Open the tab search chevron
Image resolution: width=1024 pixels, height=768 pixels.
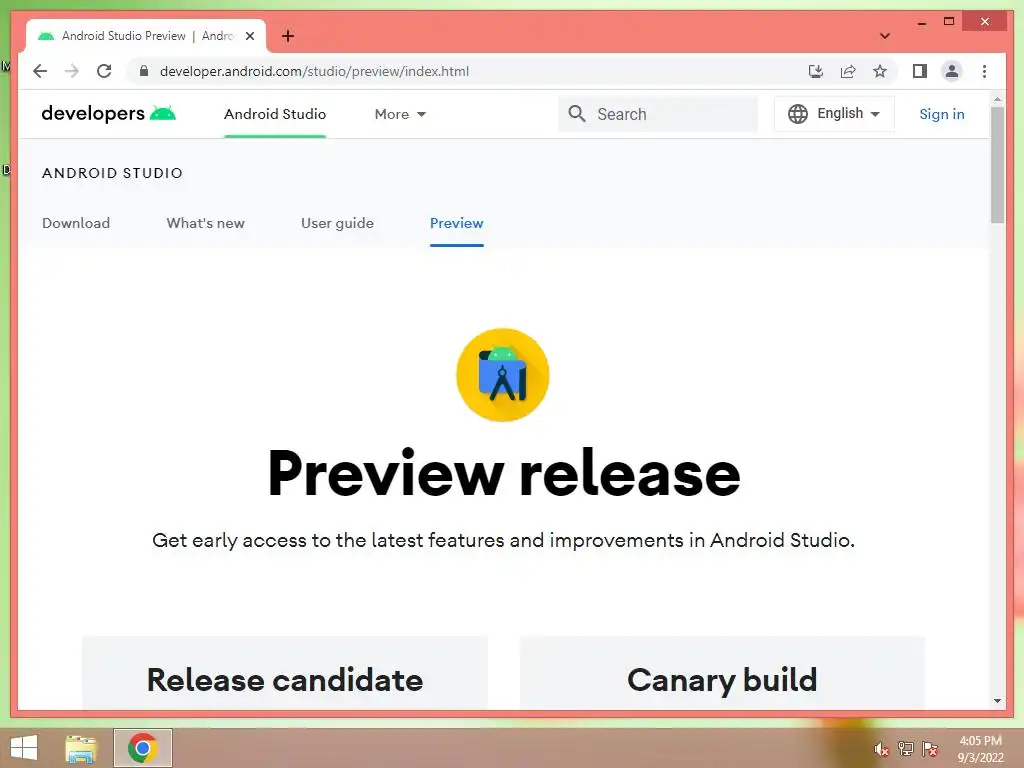885,36
